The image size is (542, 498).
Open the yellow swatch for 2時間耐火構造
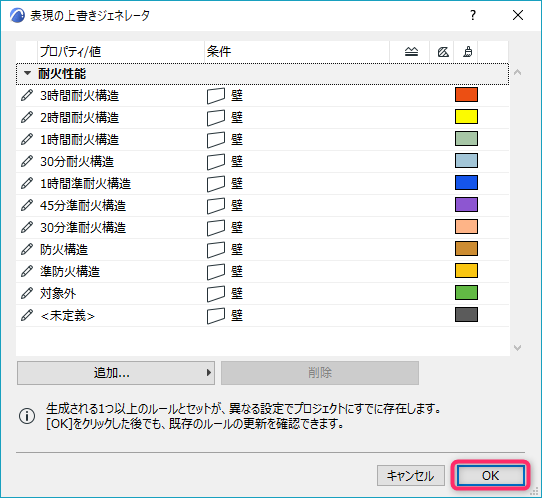tap(466, 116)
